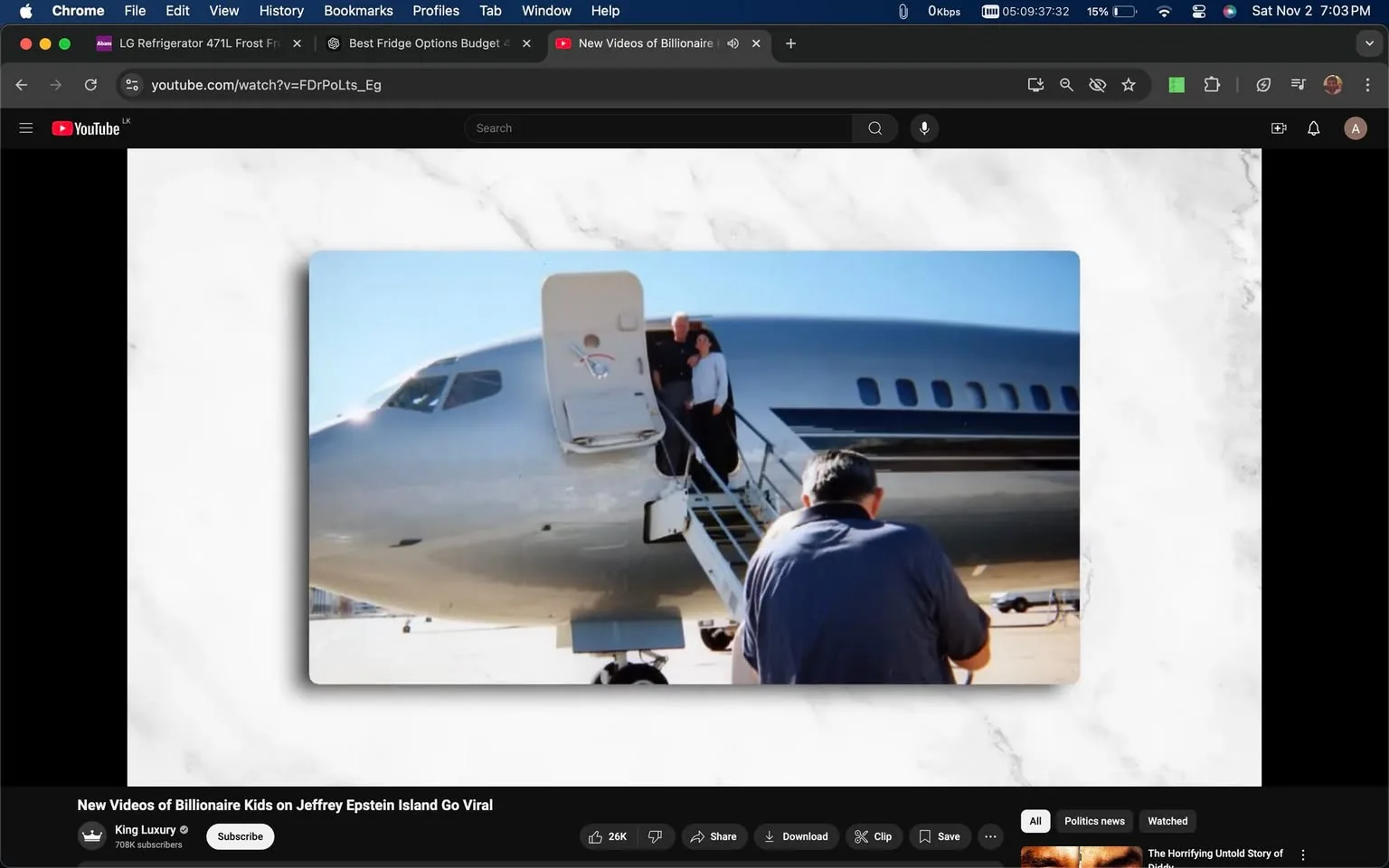Mute the tab audio speaker icon

tap(732, 42)
